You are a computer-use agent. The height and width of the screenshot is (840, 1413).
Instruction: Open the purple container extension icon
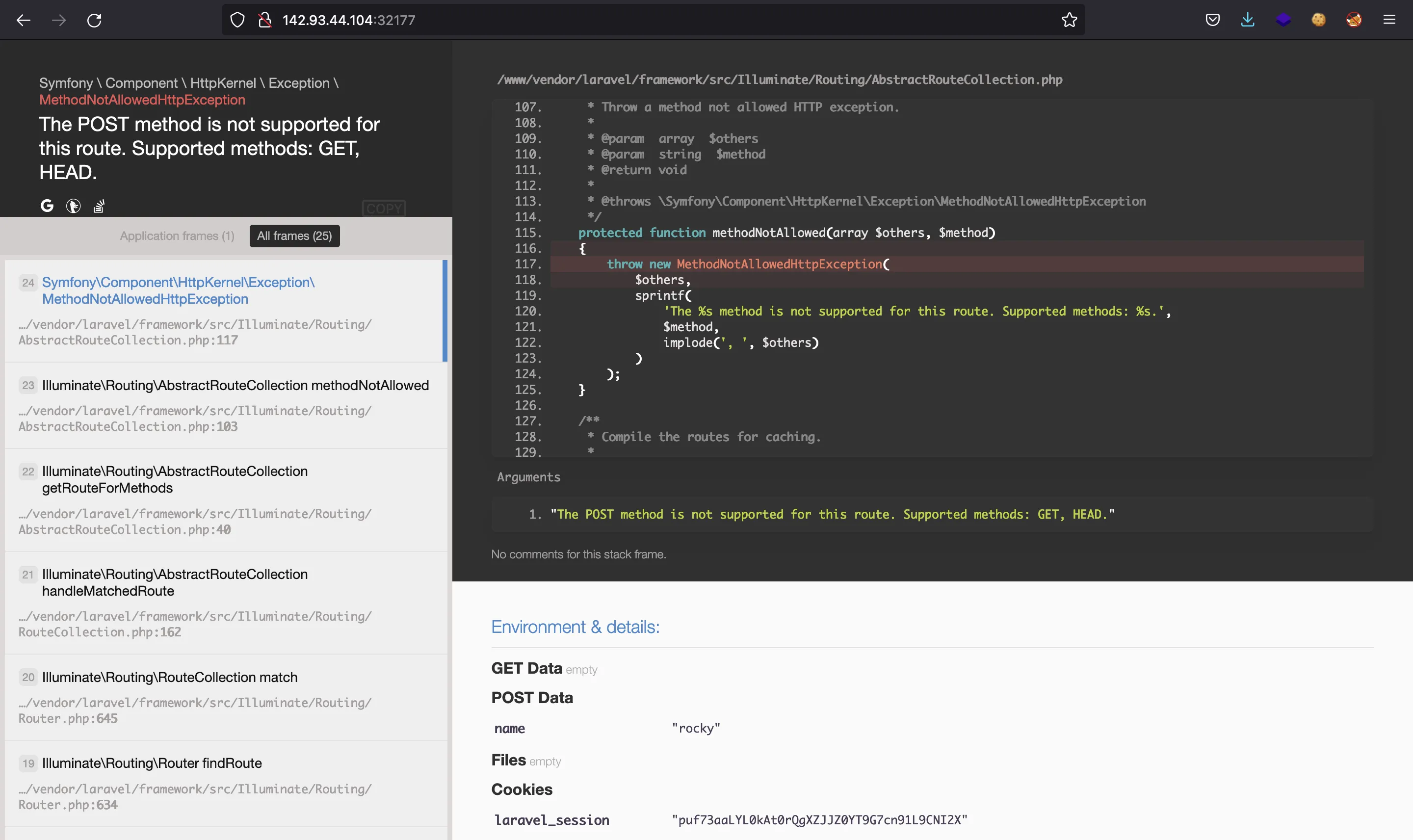(x=1283, y=21)
